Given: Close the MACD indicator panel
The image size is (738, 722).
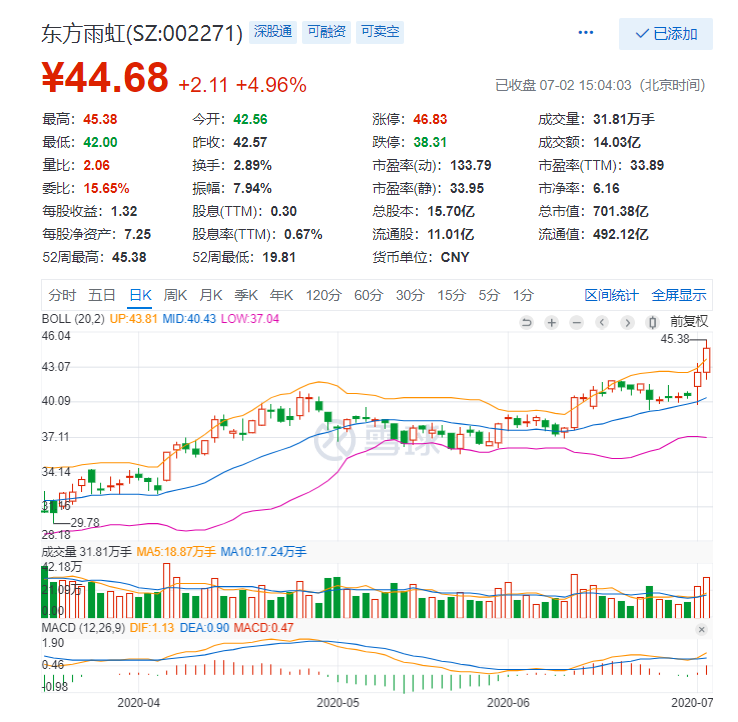Looking at the screenshot, I should [x=701, y=630].
